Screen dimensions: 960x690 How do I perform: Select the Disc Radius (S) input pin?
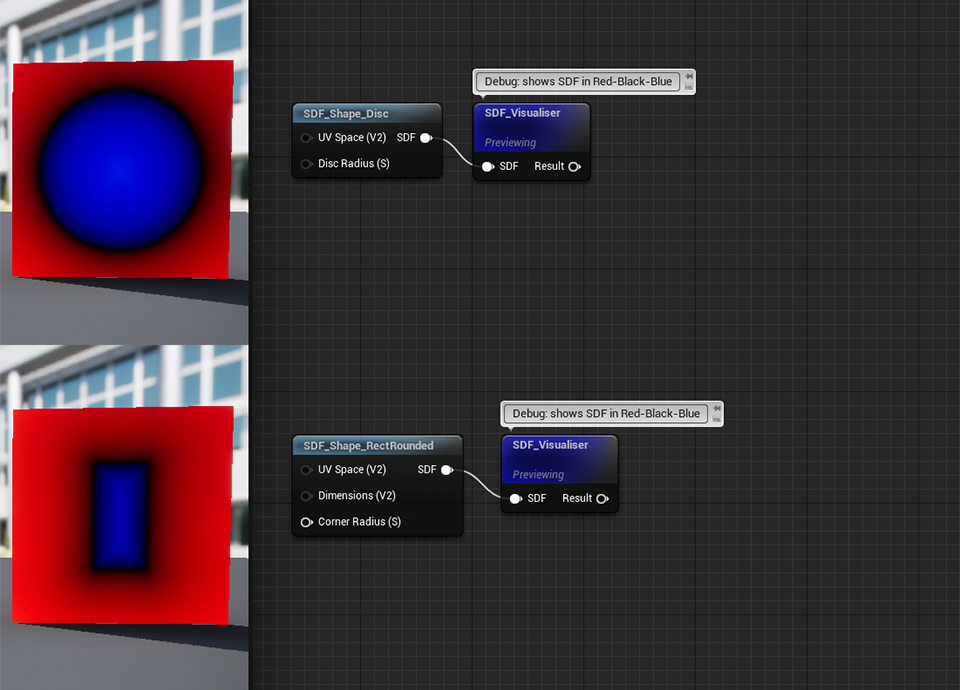click(306, 164)
